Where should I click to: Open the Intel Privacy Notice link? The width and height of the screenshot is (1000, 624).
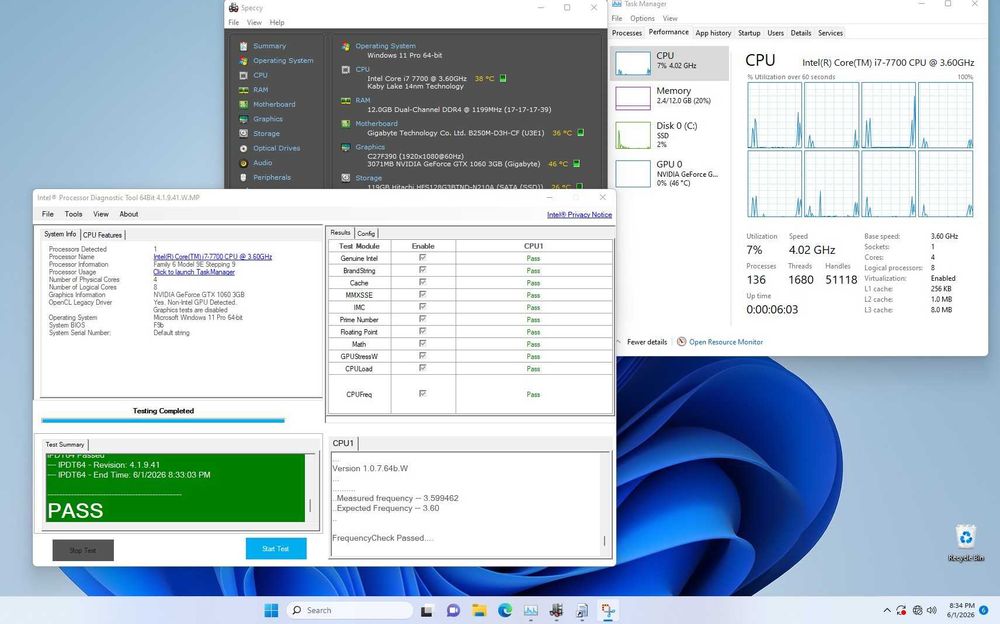click(x=579, y=215)
